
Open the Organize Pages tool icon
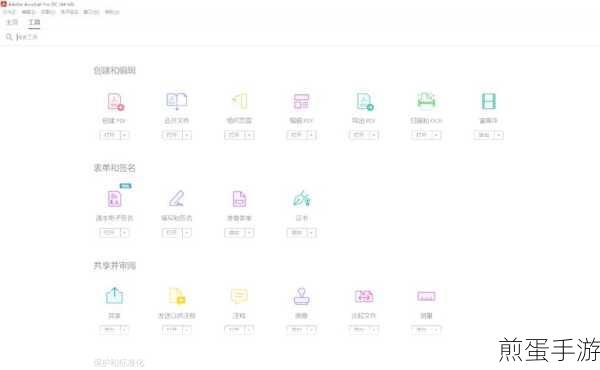click(x=240, y=101)
